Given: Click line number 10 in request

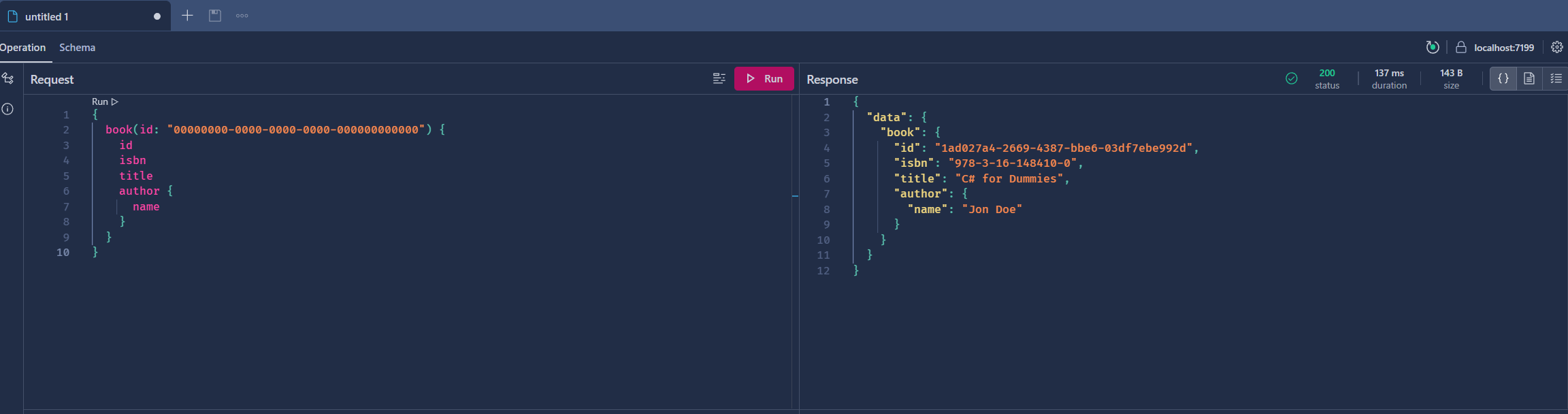Looking at the screenshot, I should coord(63,253).
